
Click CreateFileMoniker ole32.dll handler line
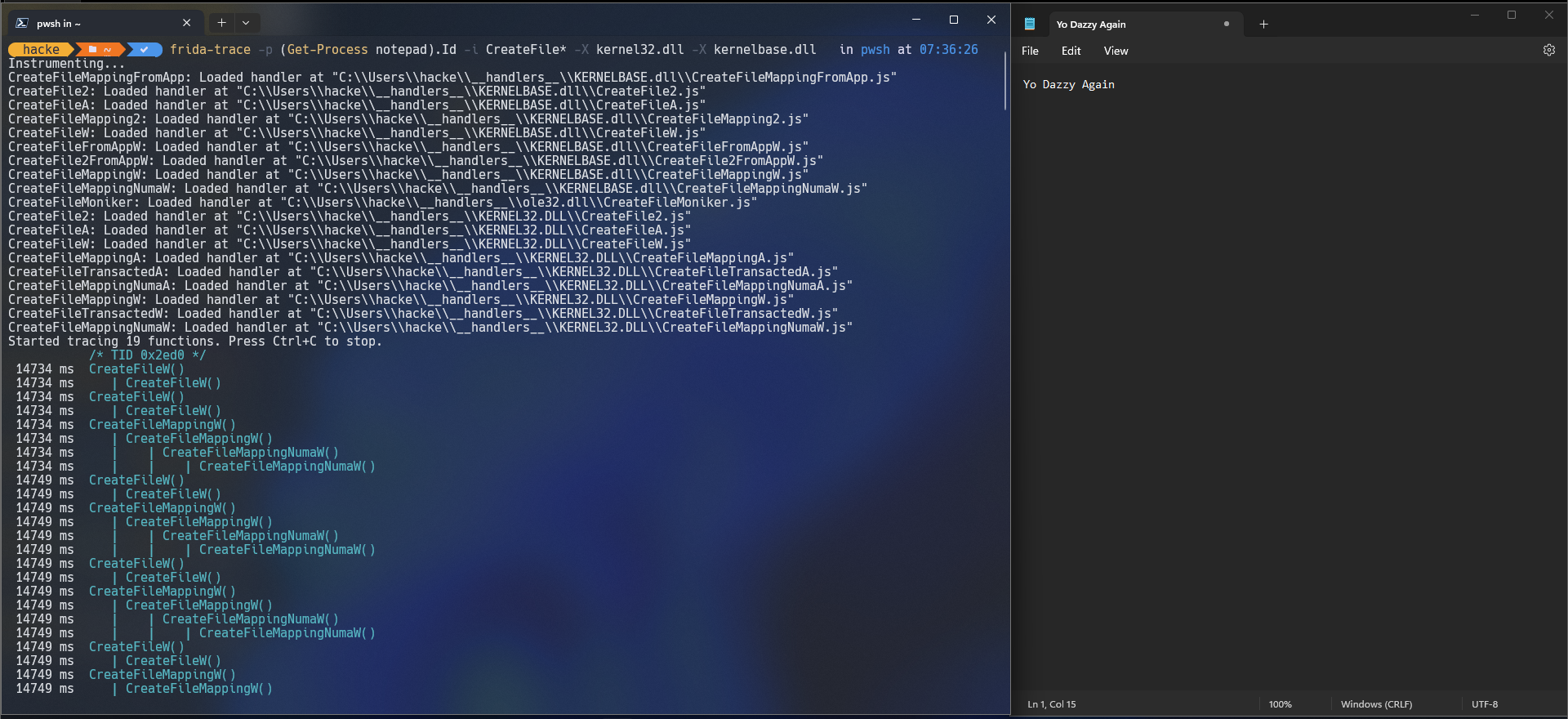pyautogui.click(x=383, y=203)
